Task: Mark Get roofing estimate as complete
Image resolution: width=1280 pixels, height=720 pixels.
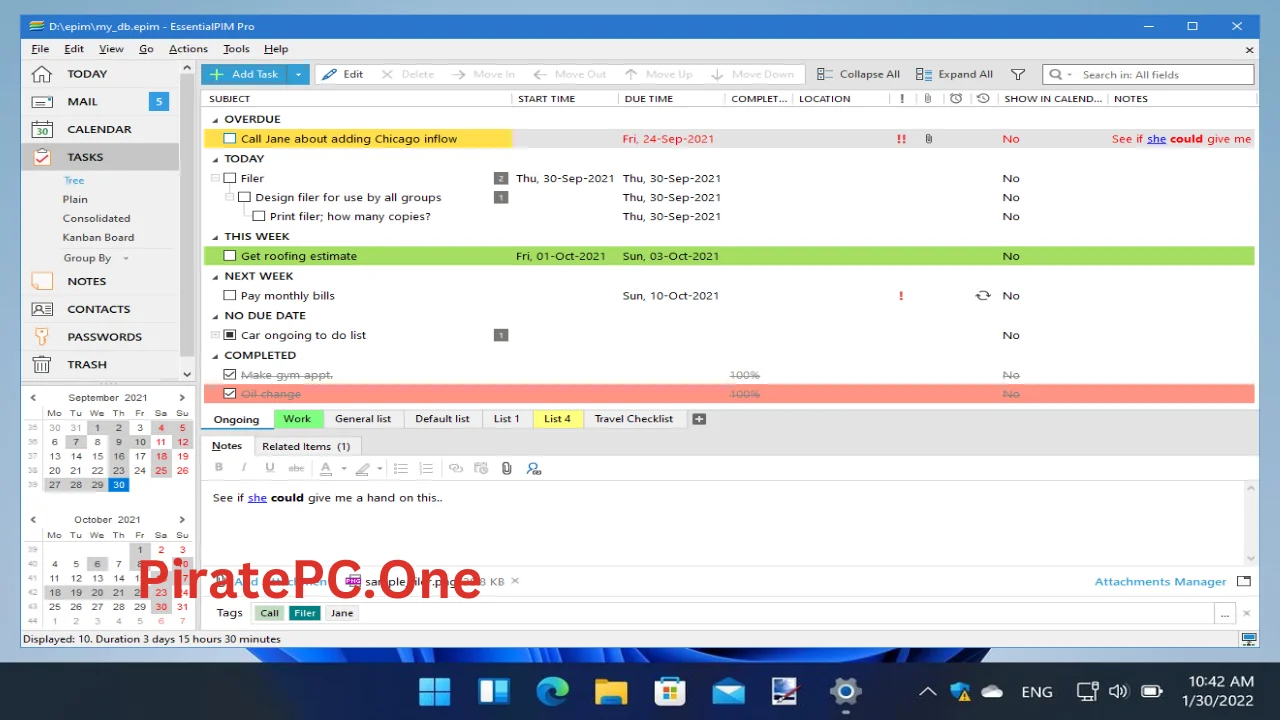Action: click(x=230, y=256)
